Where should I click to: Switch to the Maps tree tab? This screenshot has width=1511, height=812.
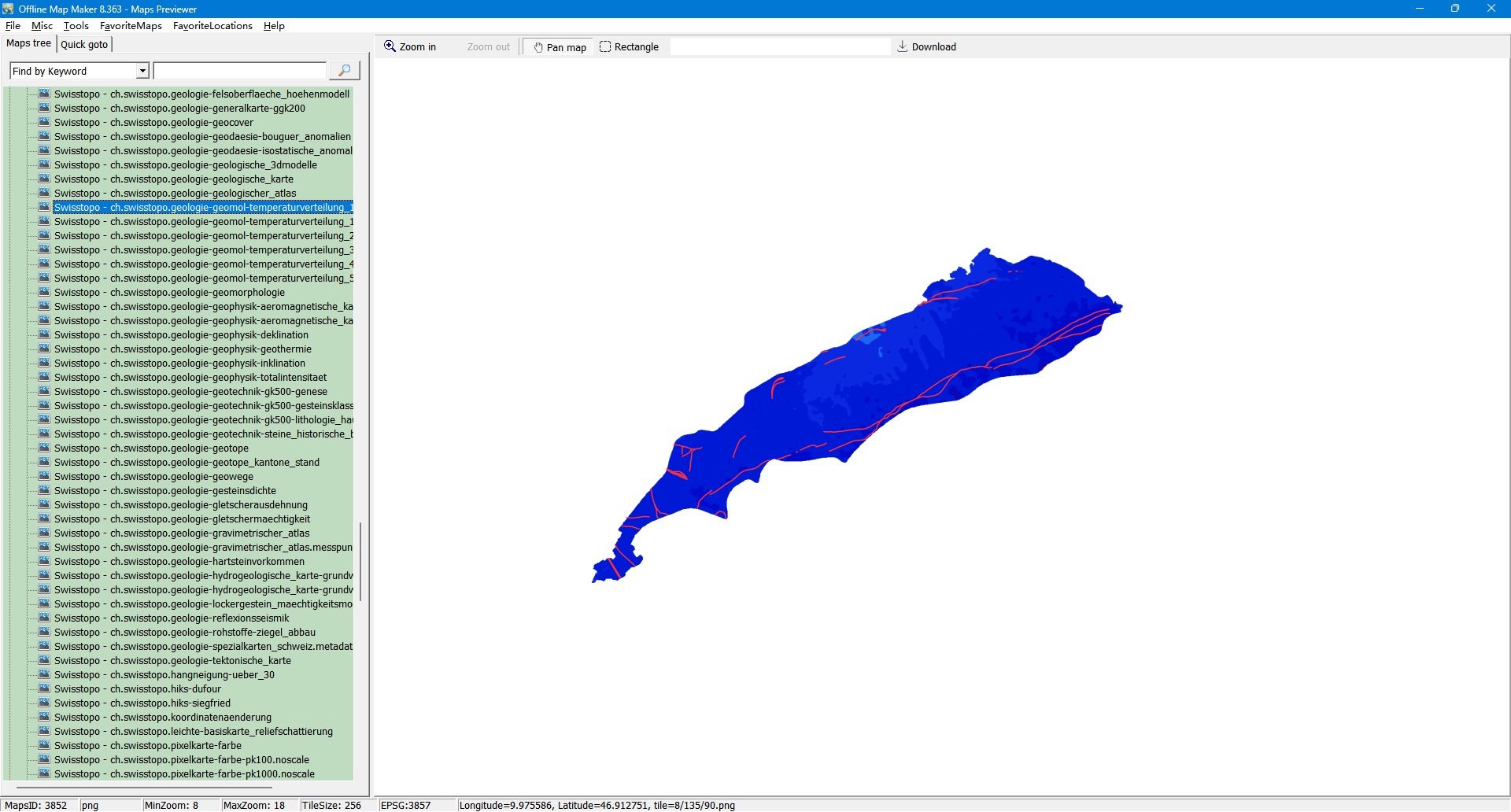pyautogui.click(x=28, y=43)
